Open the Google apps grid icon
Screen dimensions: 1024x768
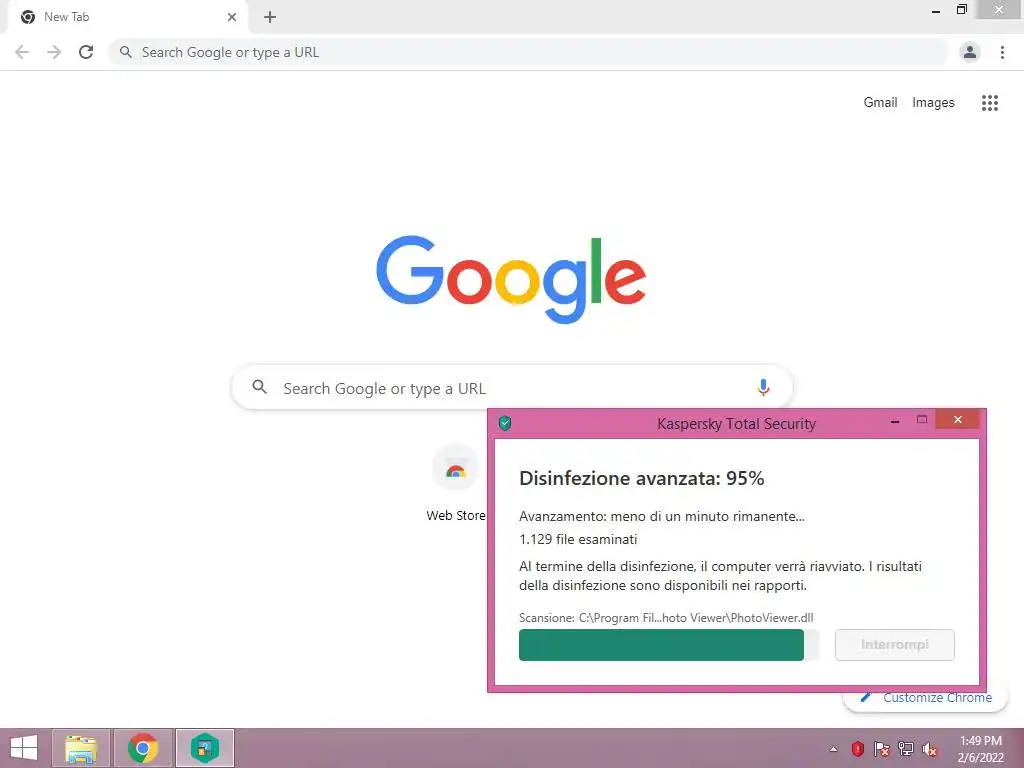coord(990,103)
